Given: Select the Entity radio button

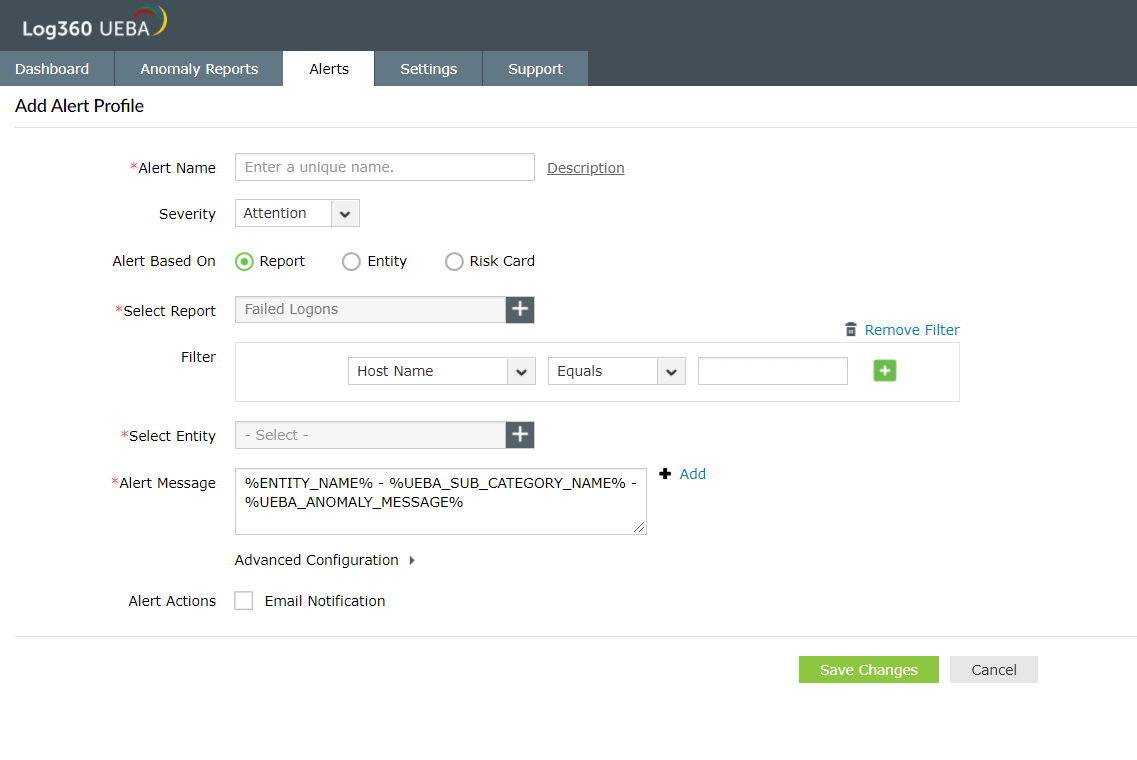Looking at the screenshot, I should tap(351, 262).
